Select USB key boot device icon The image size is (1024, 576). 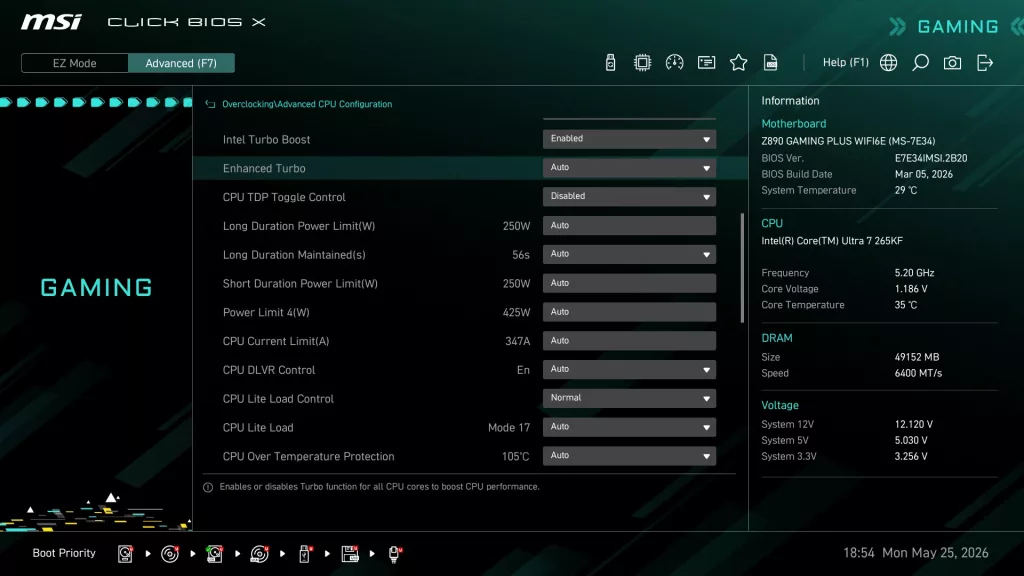[304, 554]
